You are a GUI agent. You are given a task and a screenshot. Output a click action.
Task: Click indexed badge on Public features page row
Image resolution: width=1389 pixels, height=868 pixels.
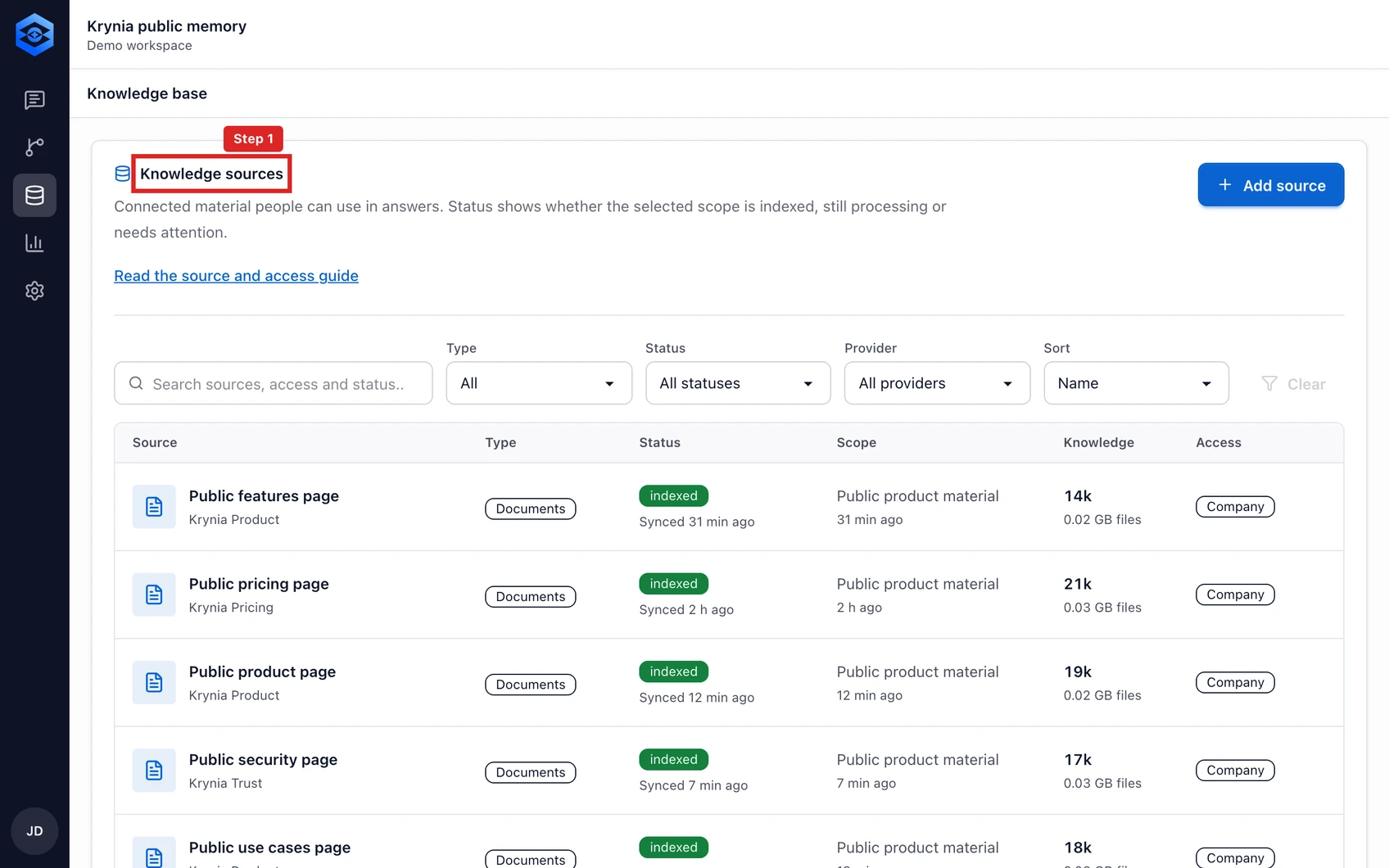[673, 495]
